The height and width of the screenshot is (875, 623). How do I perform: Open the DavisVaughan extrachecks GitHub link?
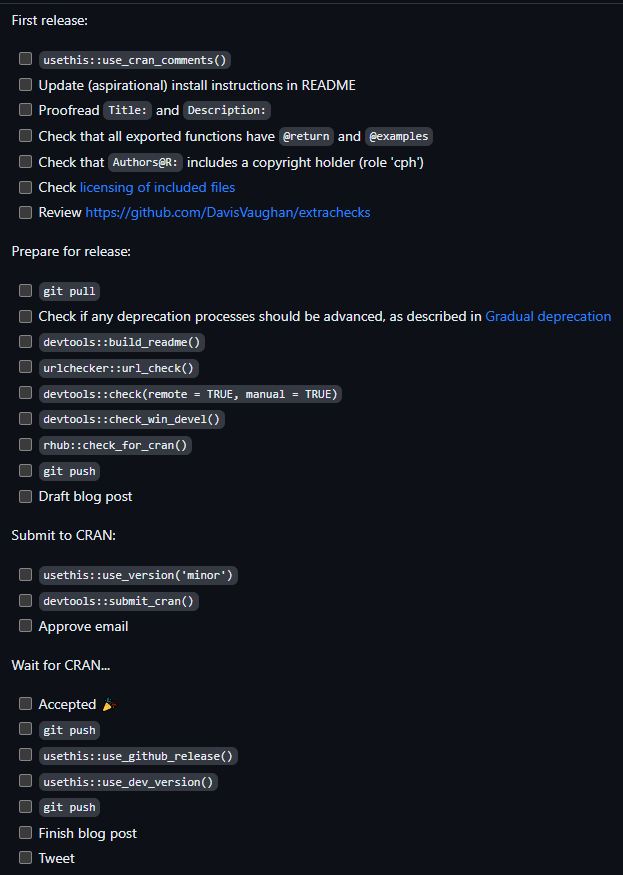pyautogui.click(x=228, y=212)
